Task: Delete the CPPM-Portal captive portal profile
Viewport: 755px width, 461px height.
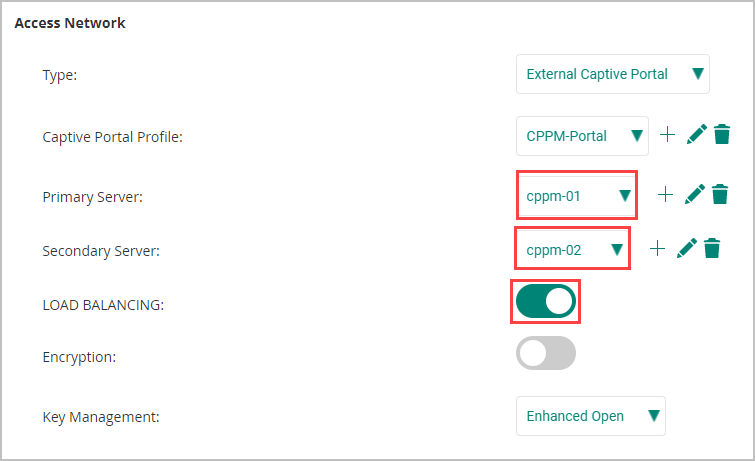Action: (722, 134)
